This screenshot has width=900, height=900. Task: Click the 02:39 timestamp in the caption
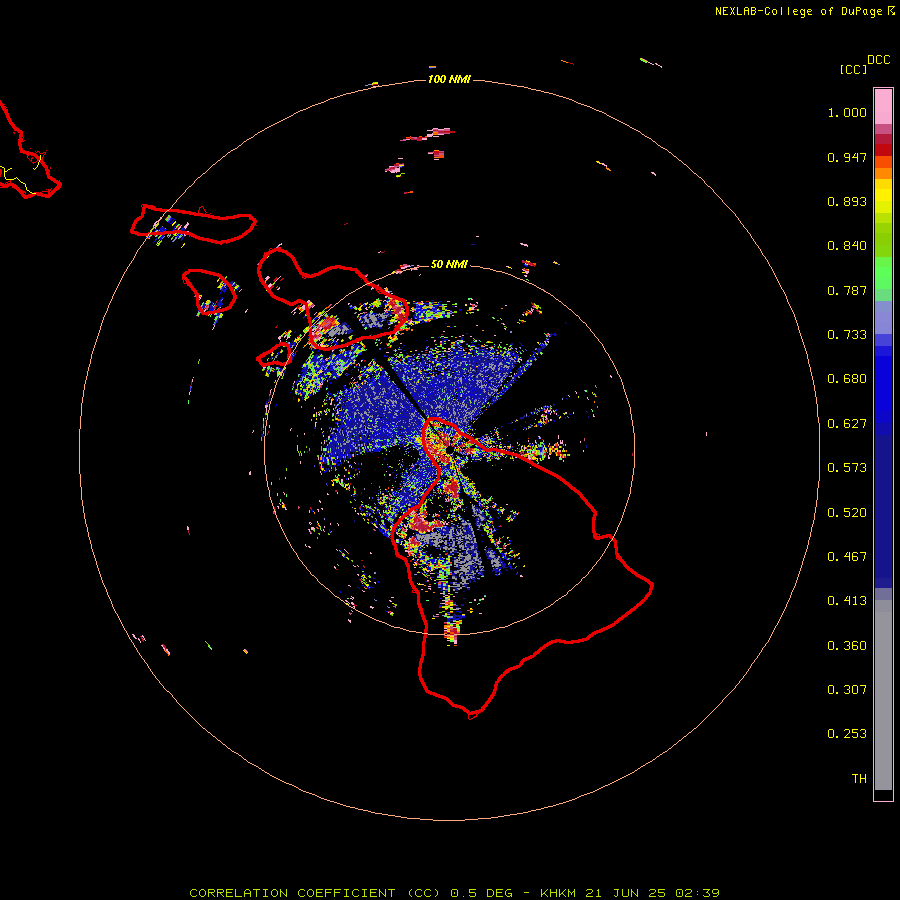pyautogui.click(x=697, y=893)
